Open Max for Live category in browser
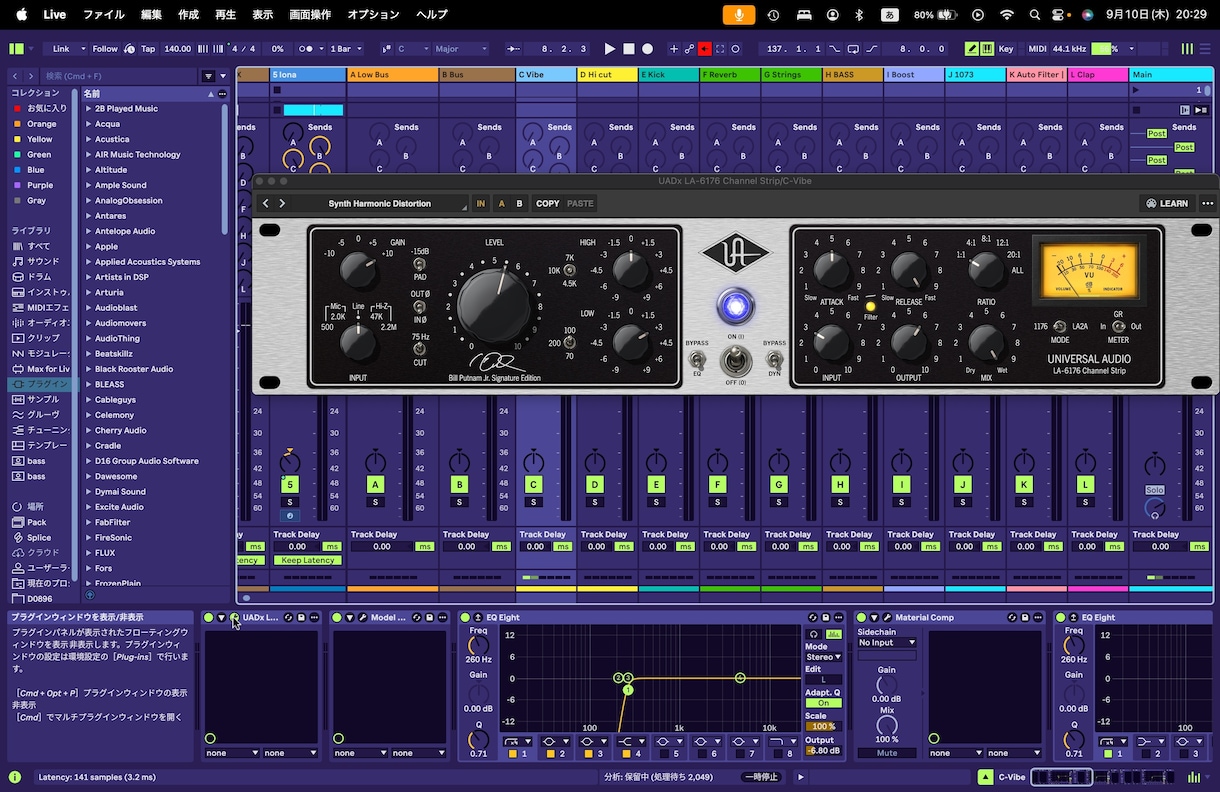The width and height of the screenshot is (1220, 792). point(42,369)
